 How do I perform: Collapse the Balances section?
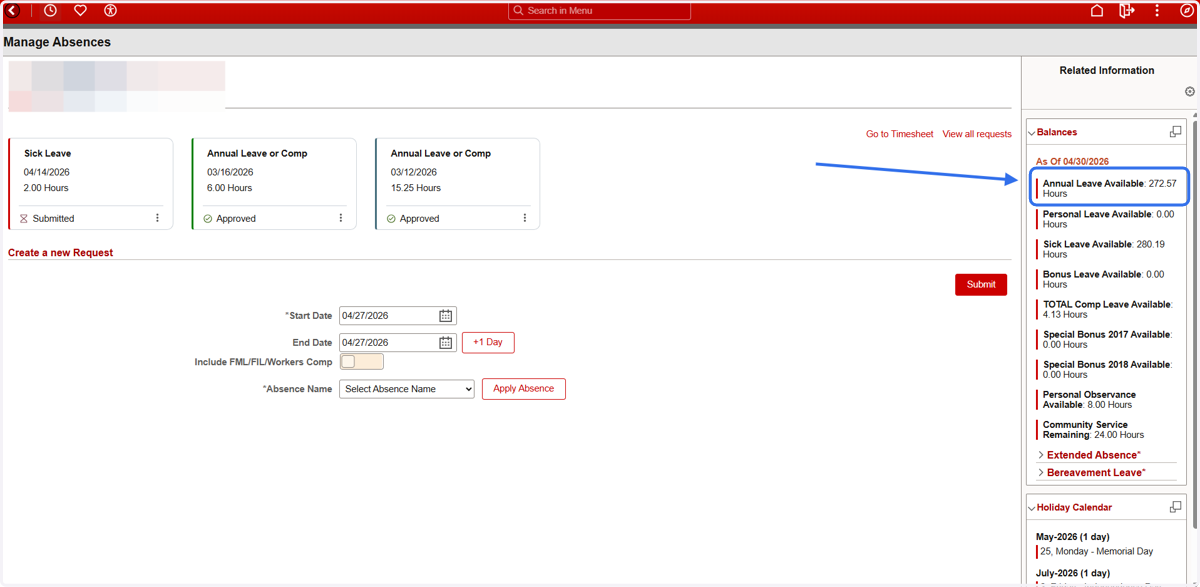click(x=1032, y=132)
